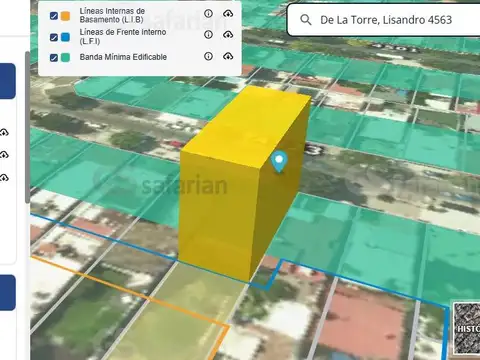Download Banda Mínima Edificable layer
Screen dimensions: 480x360
228,56
